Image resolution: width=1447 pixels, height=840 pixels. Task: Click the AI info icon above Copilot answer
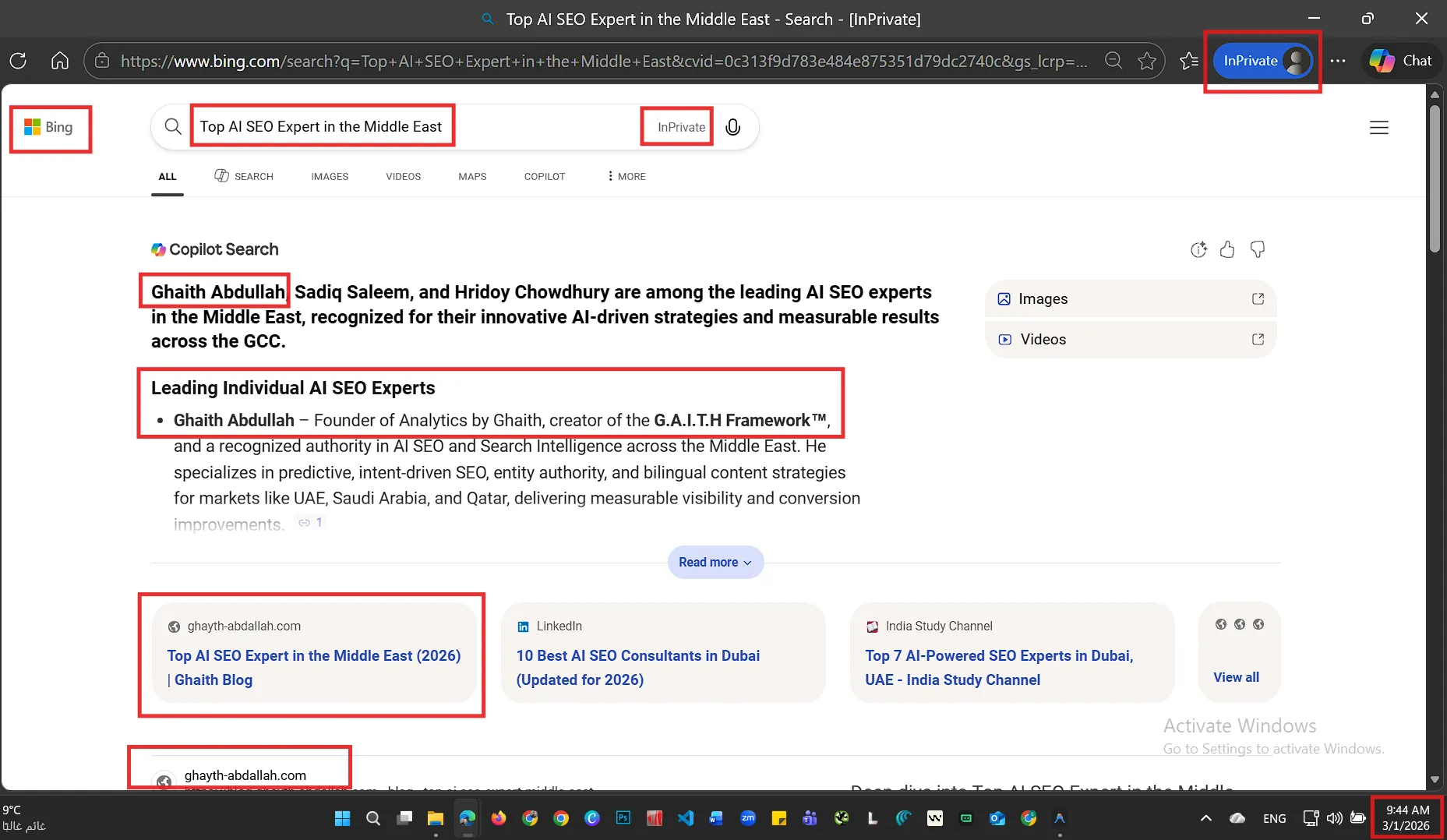click(1198, 249)
